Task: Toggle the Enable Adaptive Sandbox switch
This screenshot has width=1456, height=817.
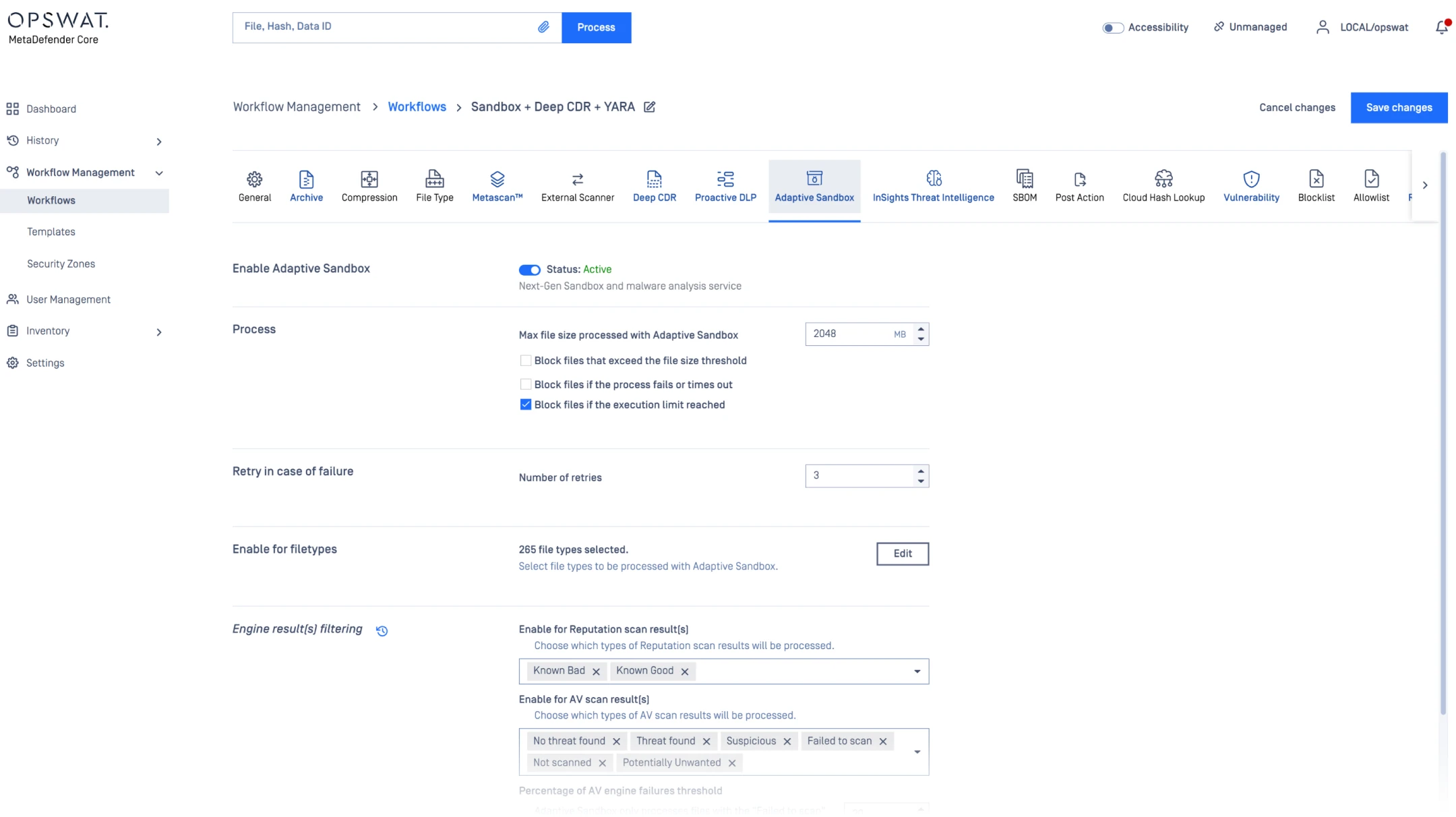Action: point(529,270)
